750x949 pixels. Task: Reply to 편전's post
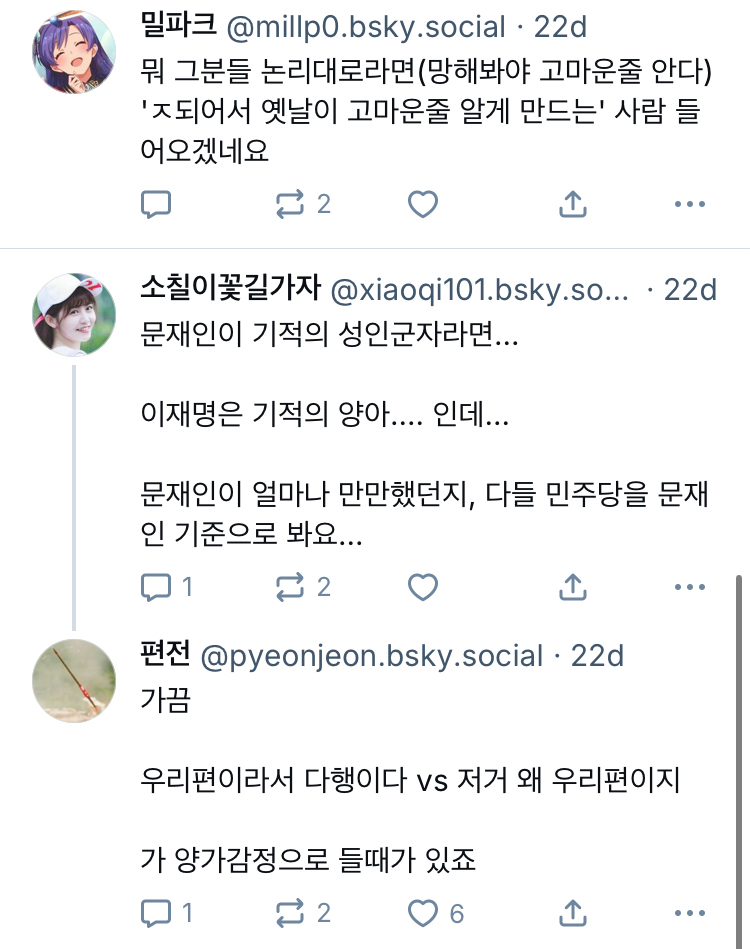pyautogui.click(x=156, y=912)
